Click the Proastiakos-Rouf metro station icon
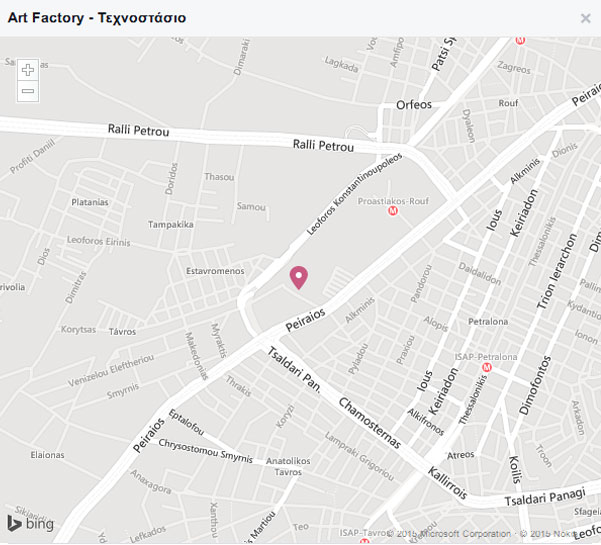This screenshot has height=545, width=601. 393,211
